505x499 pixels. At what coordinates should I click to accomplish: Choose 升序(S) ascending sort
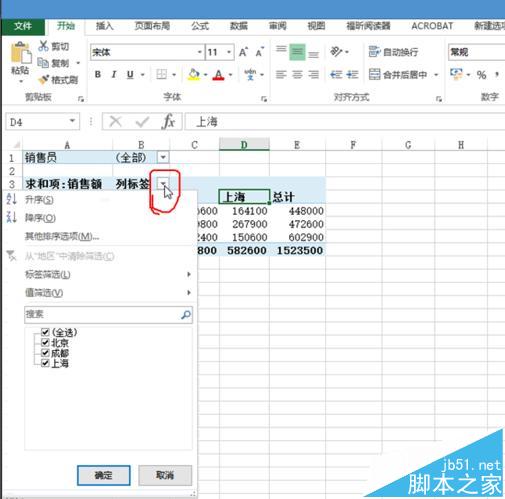pos(100,200)
